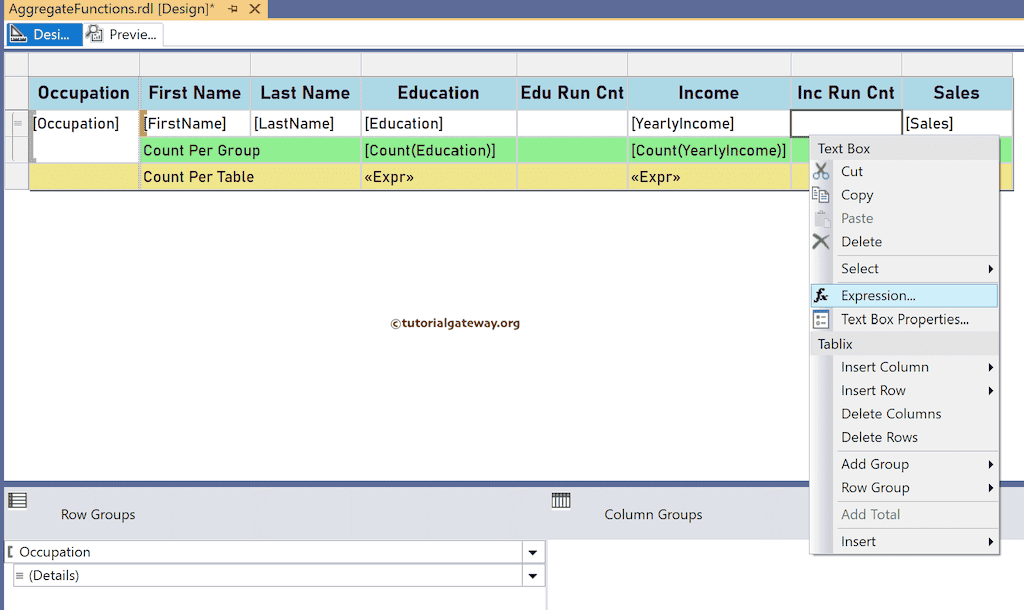
Task: Select the Sales header cell
Action: coord(957,93)
